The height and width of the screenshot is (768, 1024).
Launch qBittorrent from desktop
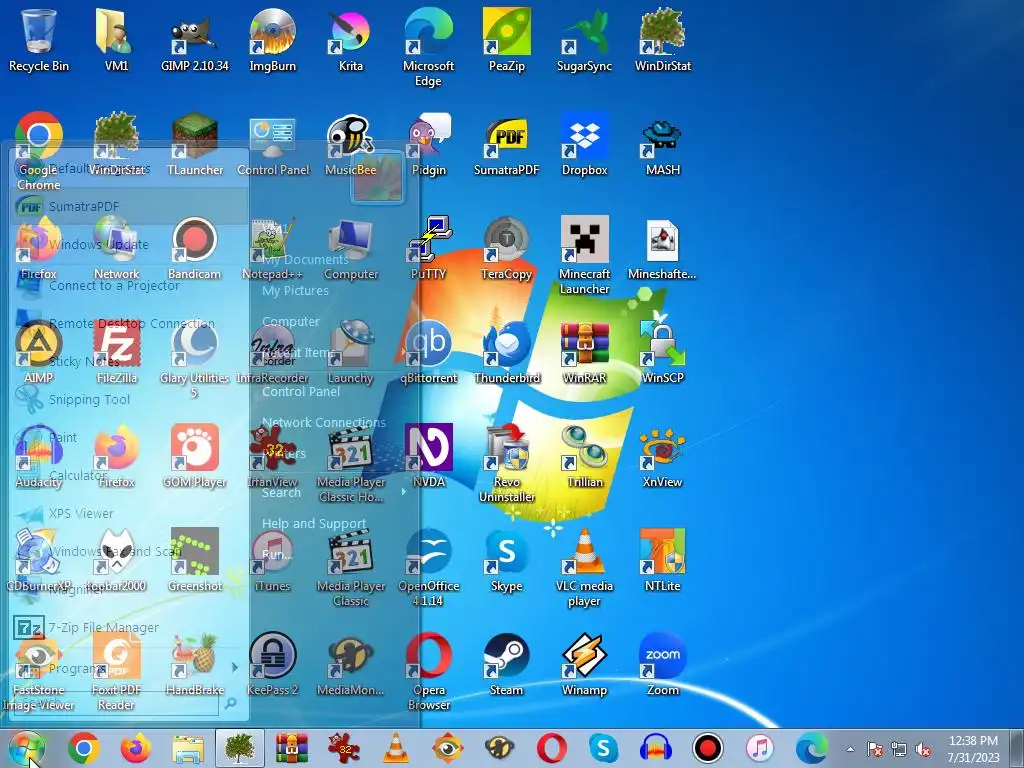click(x=428, y=351)
